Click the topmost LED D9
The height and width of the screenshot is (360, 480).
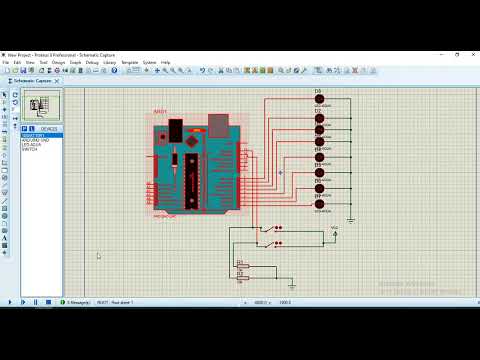click(319, 99)
